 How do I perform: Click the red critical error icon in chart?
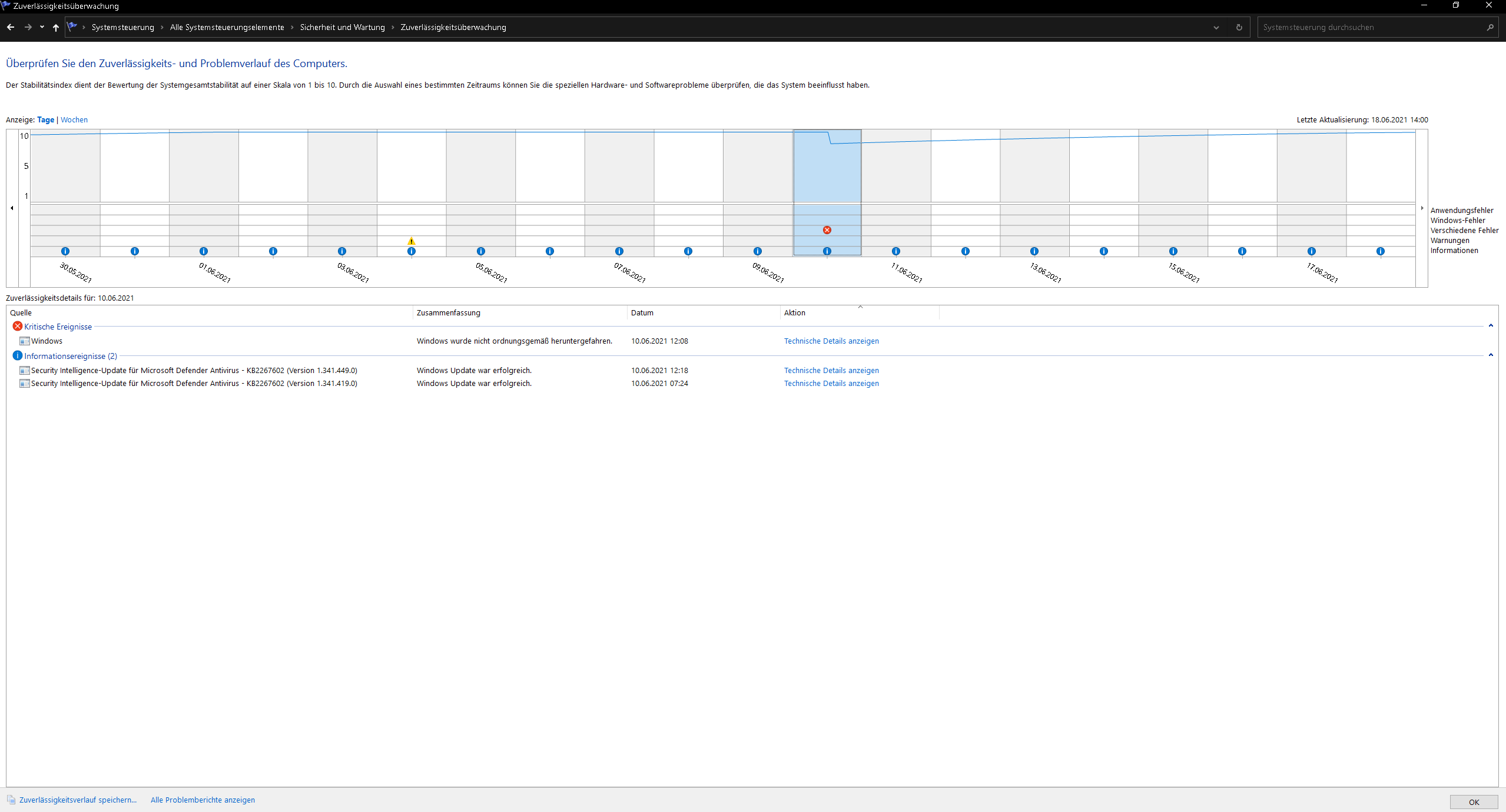pyautogui.click(x=827, y=230)
